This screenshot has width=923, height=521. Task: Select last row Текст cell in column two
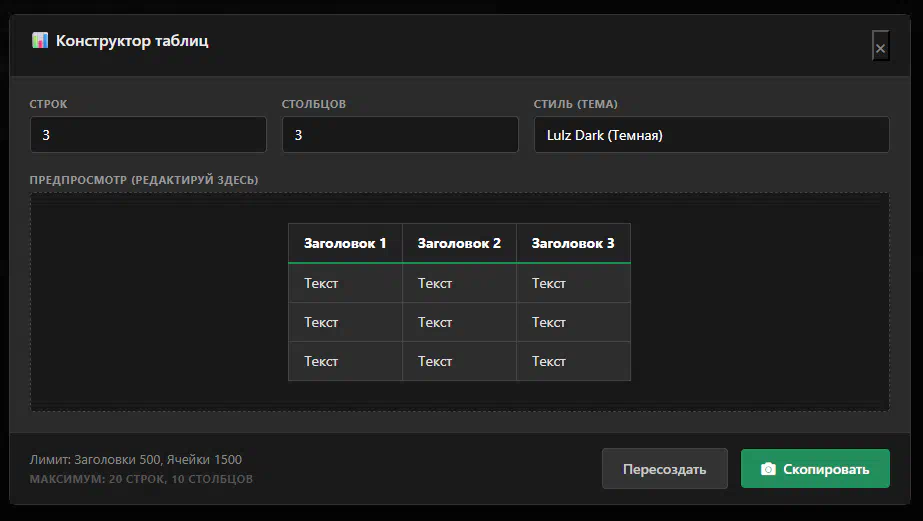point(459,361)
